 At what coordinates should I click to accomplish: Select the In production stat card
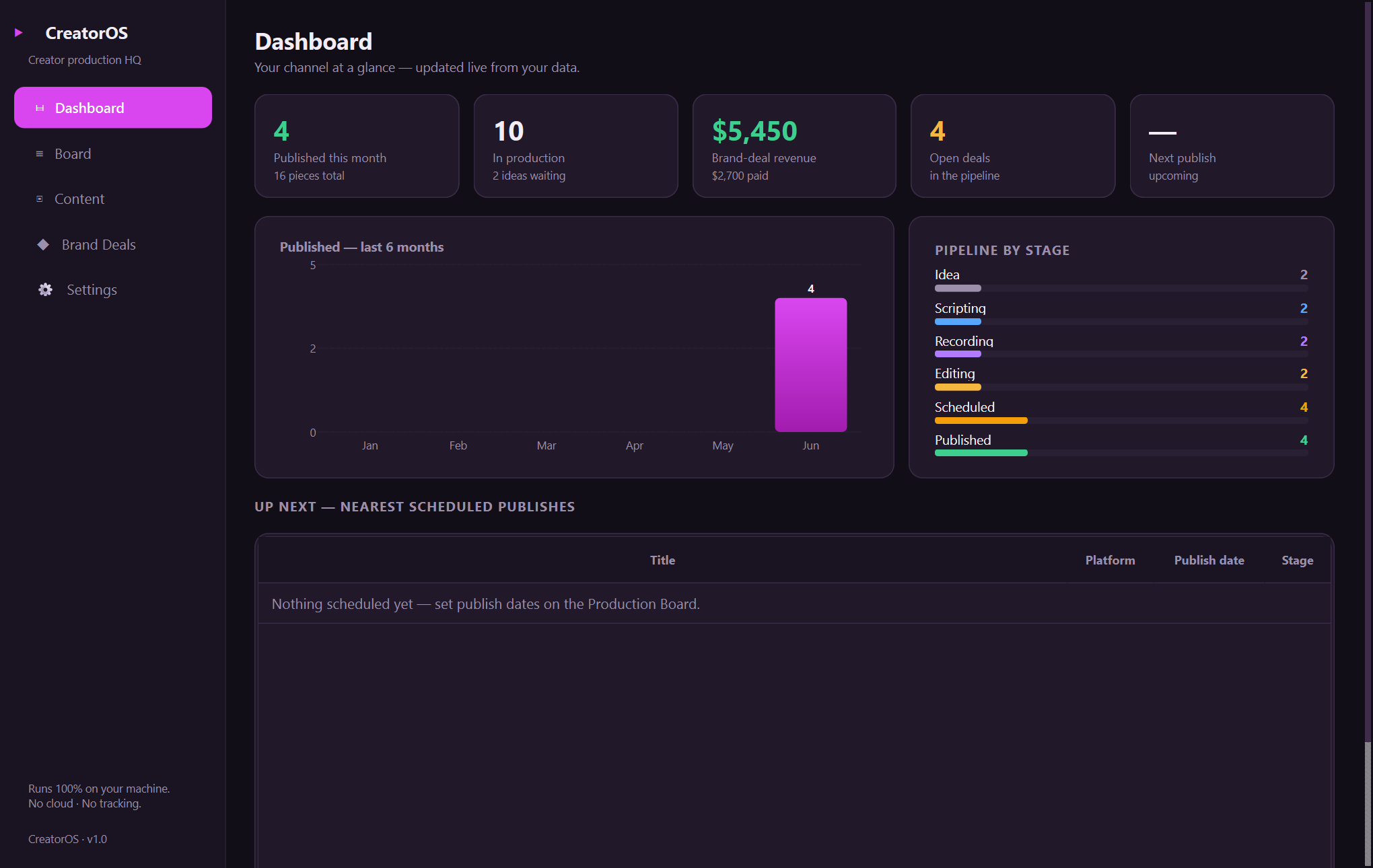point(575,146)
